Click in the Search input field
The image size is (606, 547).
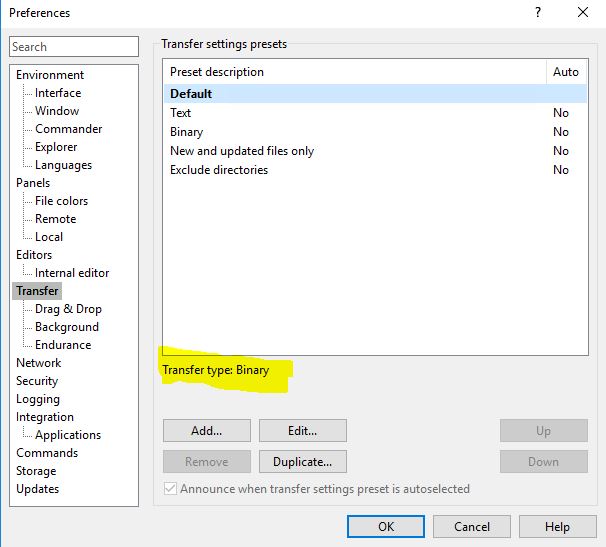pyautogui.click(x=74, y=47)
